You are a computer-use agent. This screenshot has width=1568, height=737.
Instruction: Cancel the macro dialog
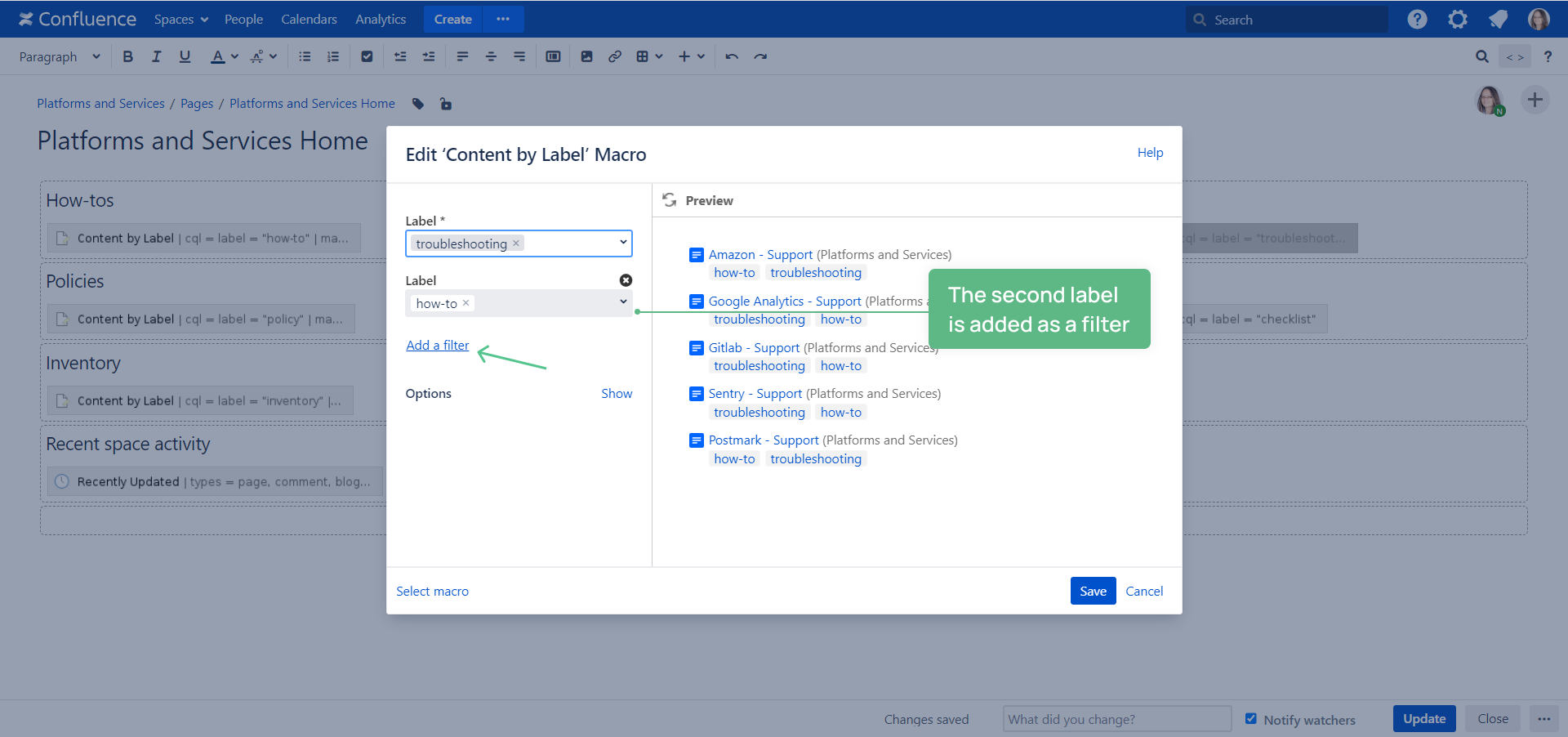(x=1144, y=592)
